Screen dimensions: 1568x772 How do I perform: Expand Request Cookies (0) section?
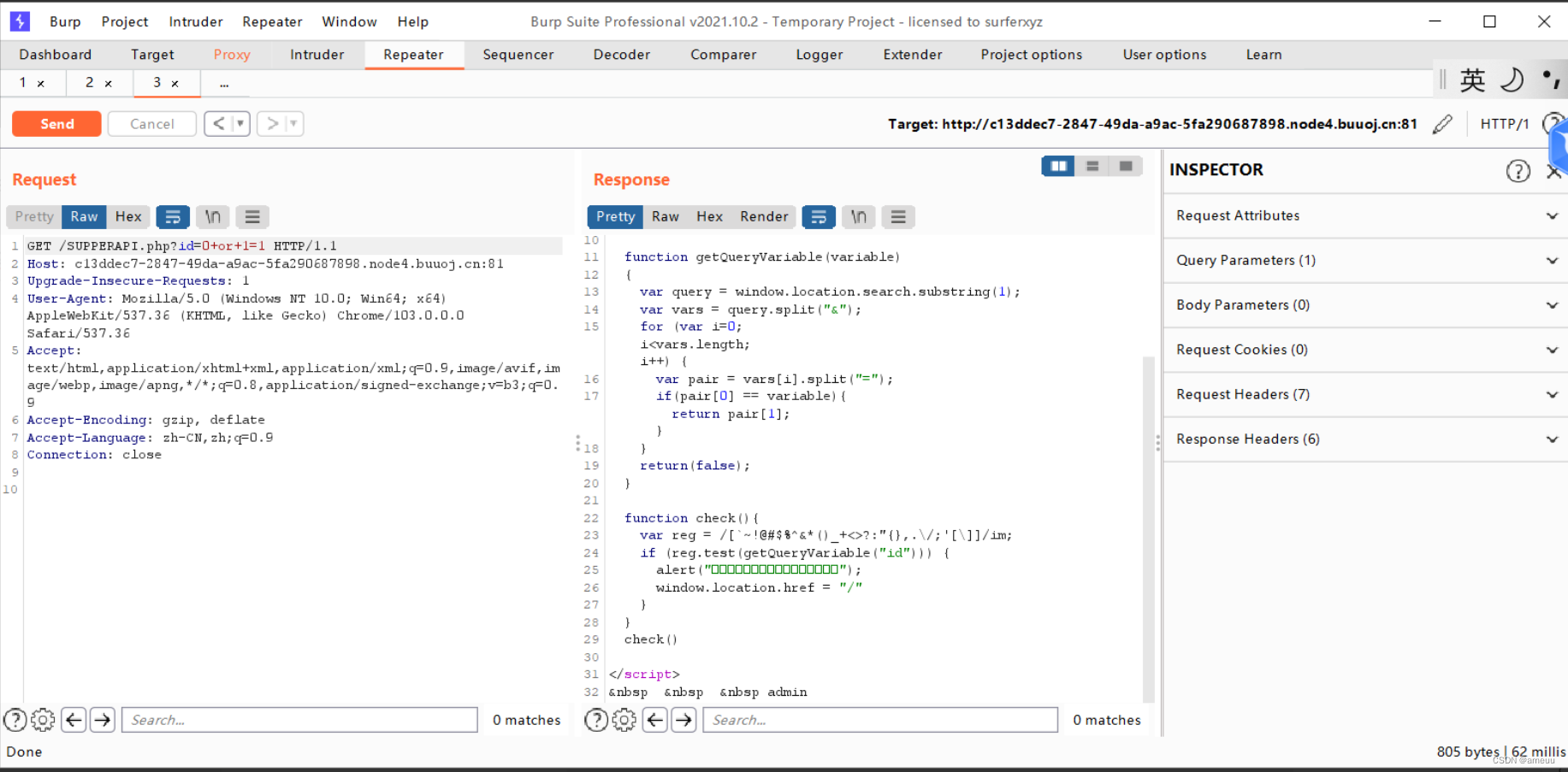pyautogui.click(x=1365, y=350)
